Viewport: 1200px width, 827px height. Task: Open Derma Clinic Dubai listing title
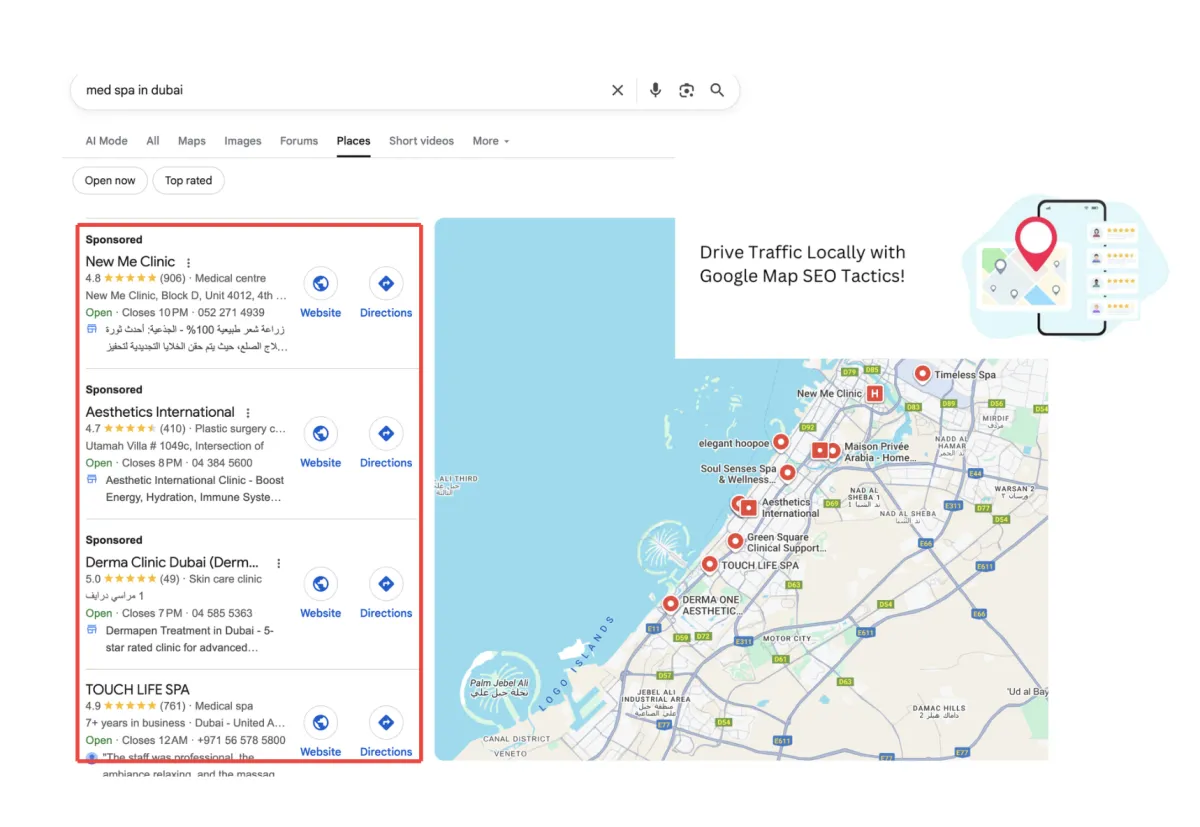point(172,562)
